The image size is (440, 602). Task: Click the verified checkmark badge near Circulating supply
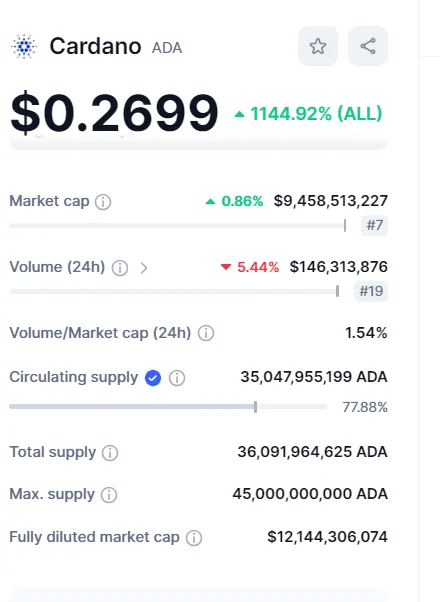tap(153, 378)
